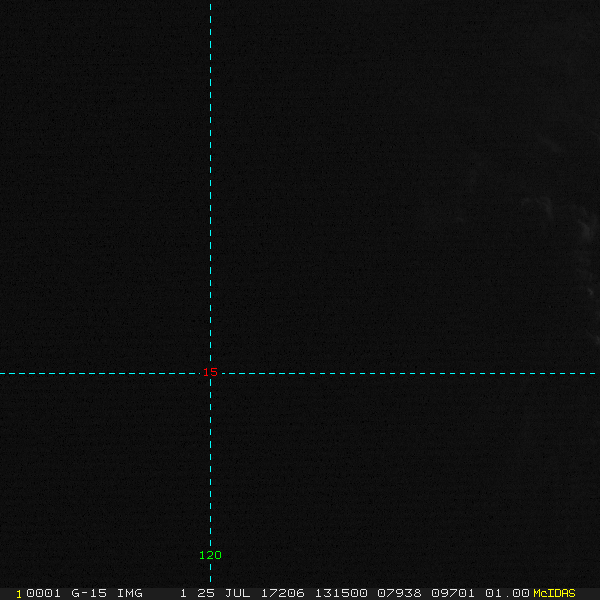Viewport: 600px width, 600px height.
Task: Click the 131500 time value
Action: 341,593
